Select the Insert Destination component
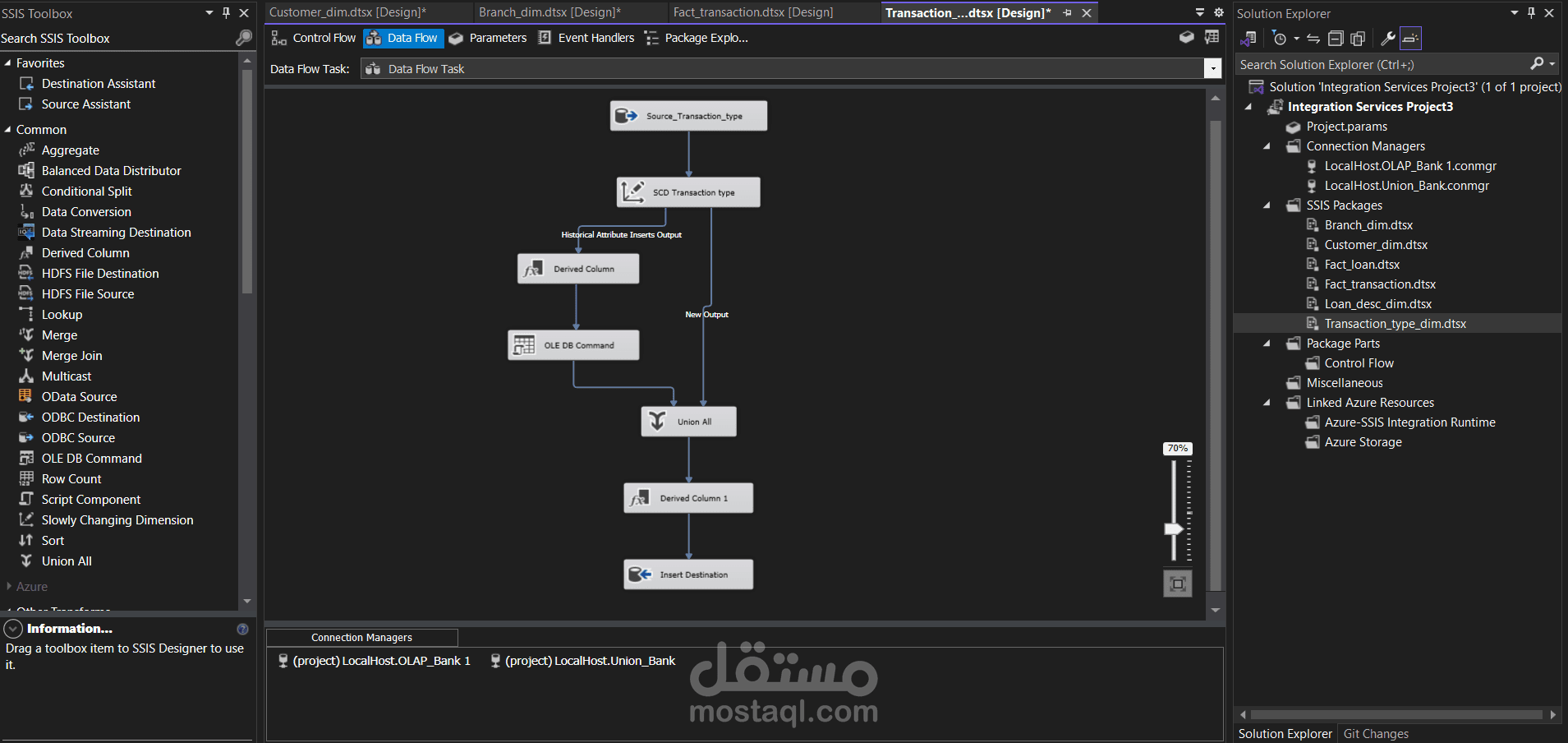The height and width of the screenshot is (743, 1568). tap(688, 575)
